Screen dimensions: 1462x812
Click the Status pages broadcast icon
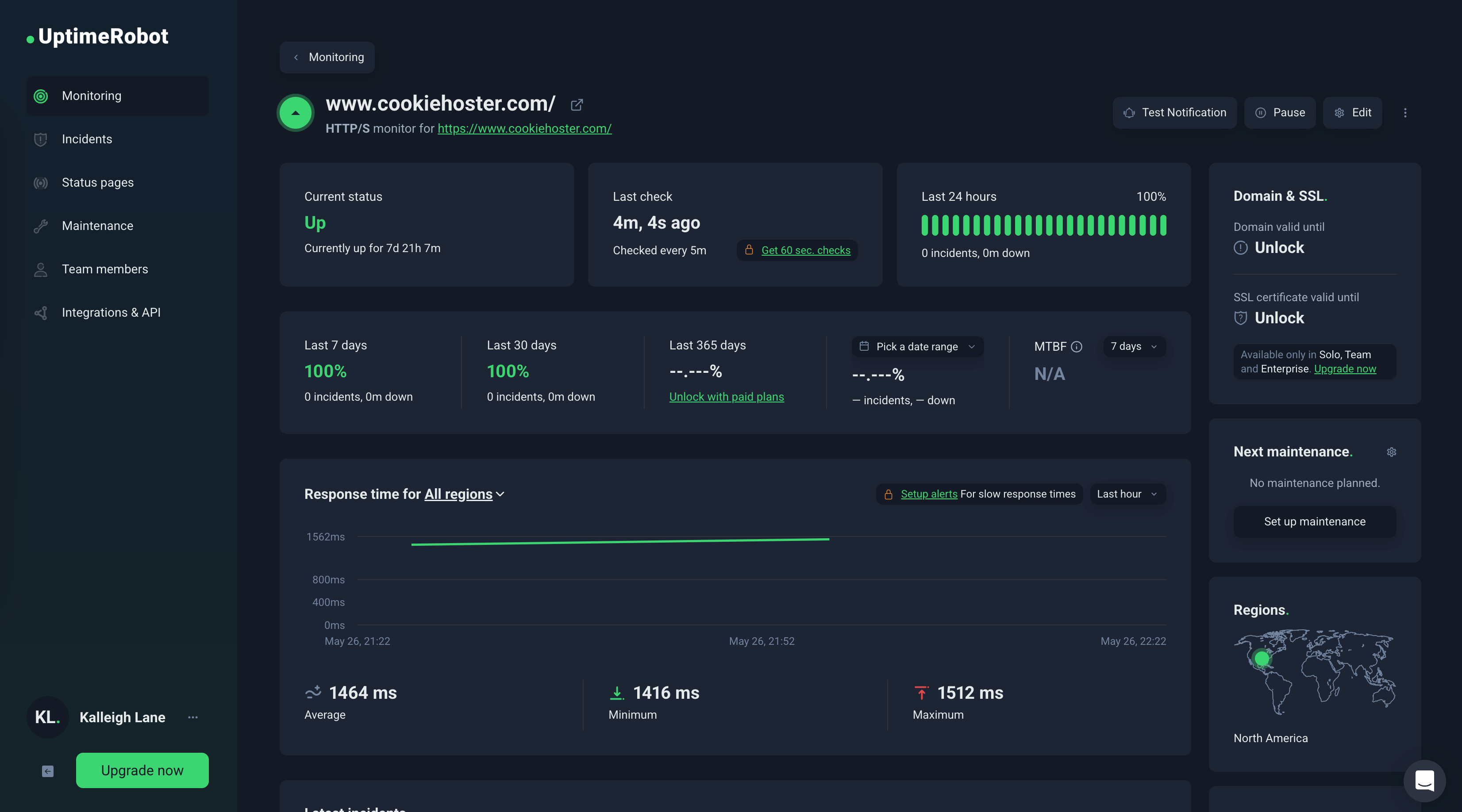click(41, 183)
